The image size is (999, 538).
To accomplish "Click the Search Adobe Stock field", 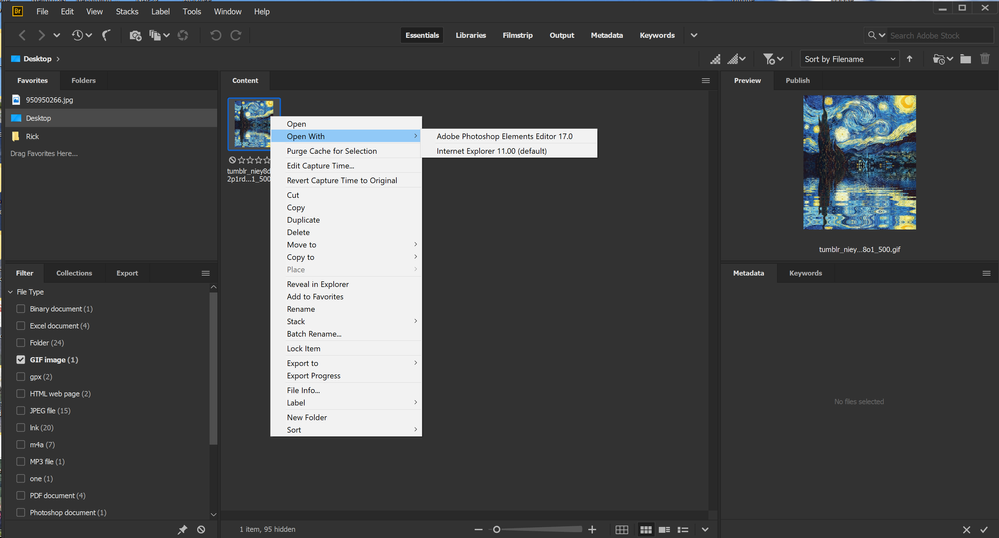I will click(x=939, y=36).
